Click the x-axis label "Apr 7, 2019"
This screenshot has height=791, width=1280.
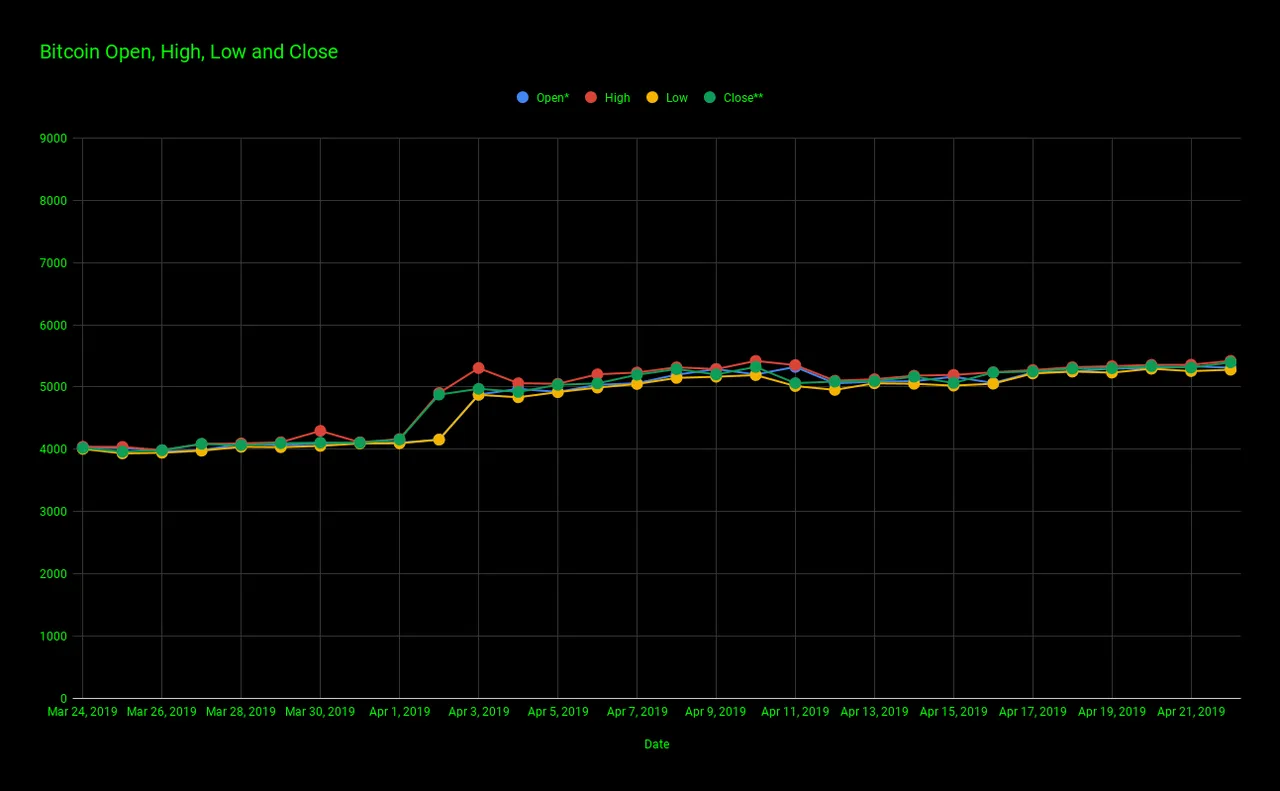[x=637, y=712]
